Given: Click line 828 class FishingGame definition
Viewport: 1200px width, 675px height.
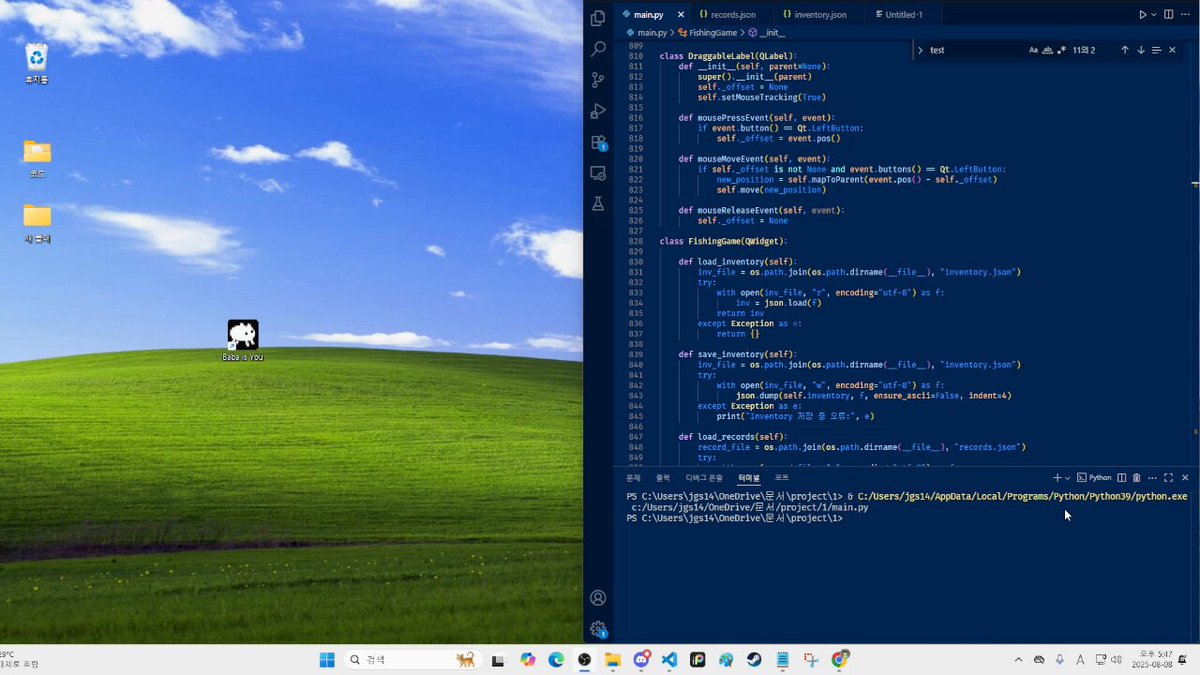Looking at the screenshot, I should (725, 241).
